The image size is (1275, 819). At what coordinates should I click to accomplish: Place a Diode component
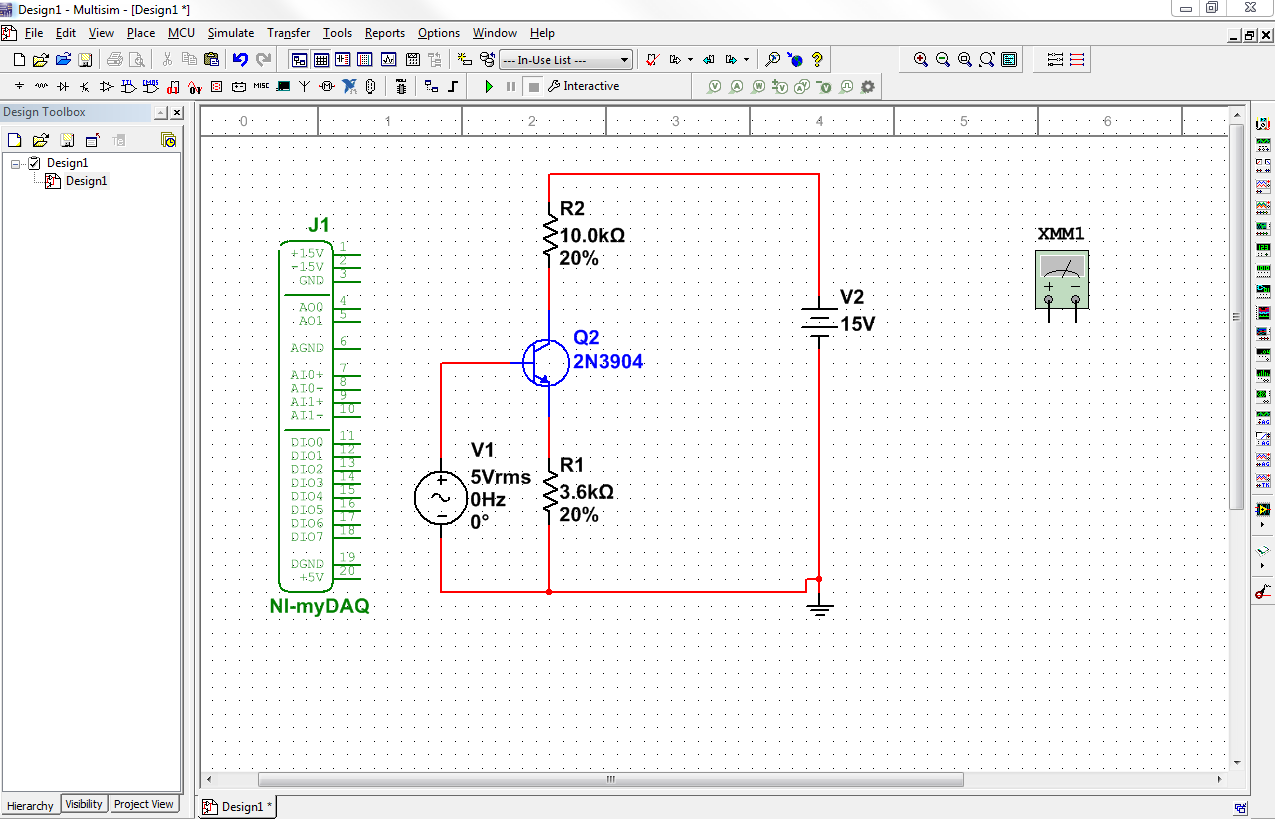(x=63, y=86)
